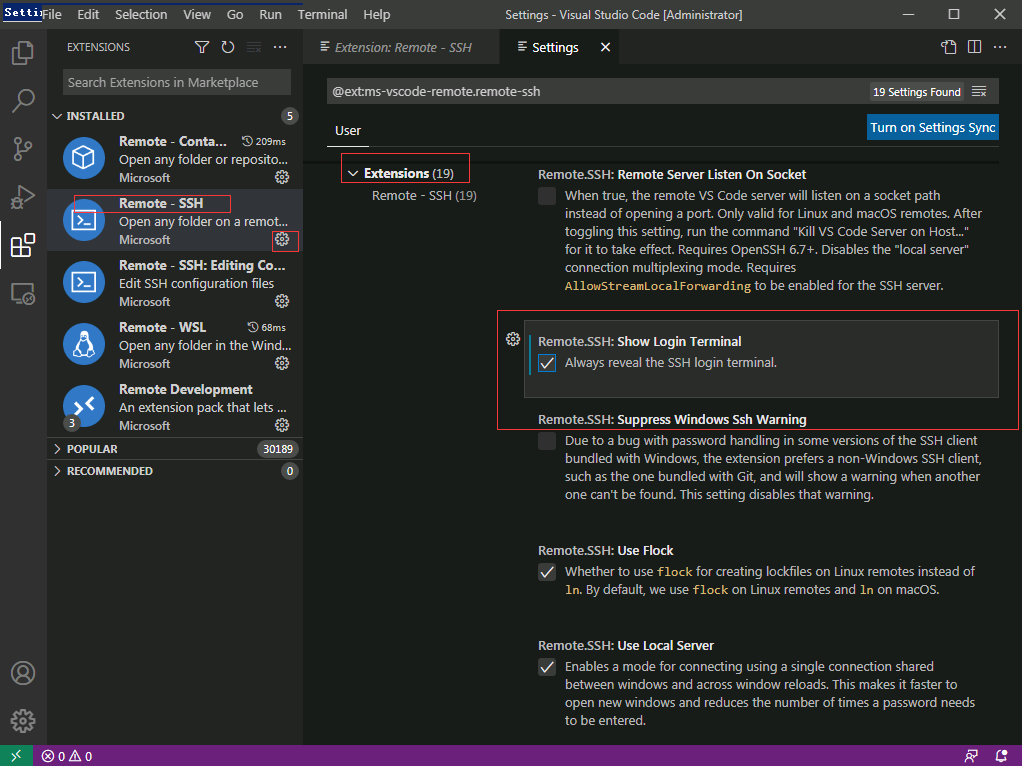Open the View menu
The height and width of the screenshot is (766, 1022).
pyautogui.click(x=196, y=14)
